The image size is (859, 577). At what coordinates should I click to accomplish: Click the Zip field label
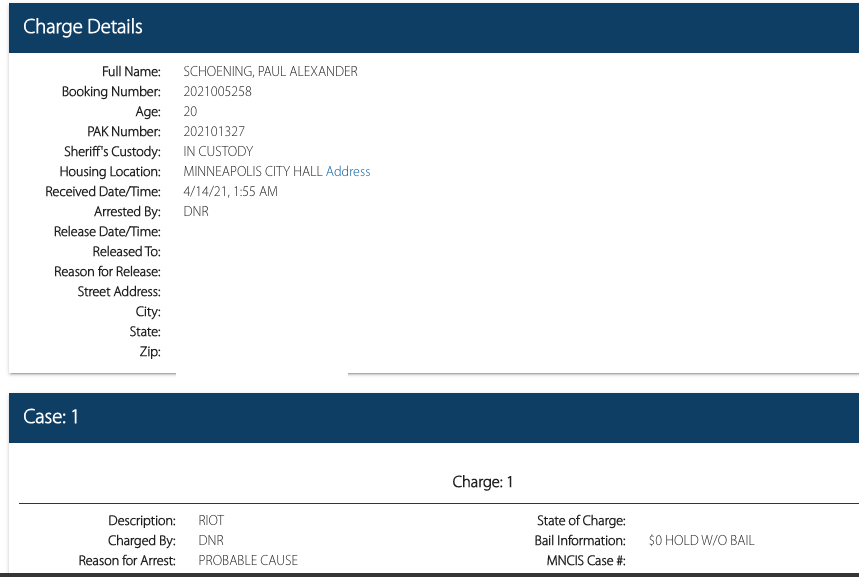point(150,352)
